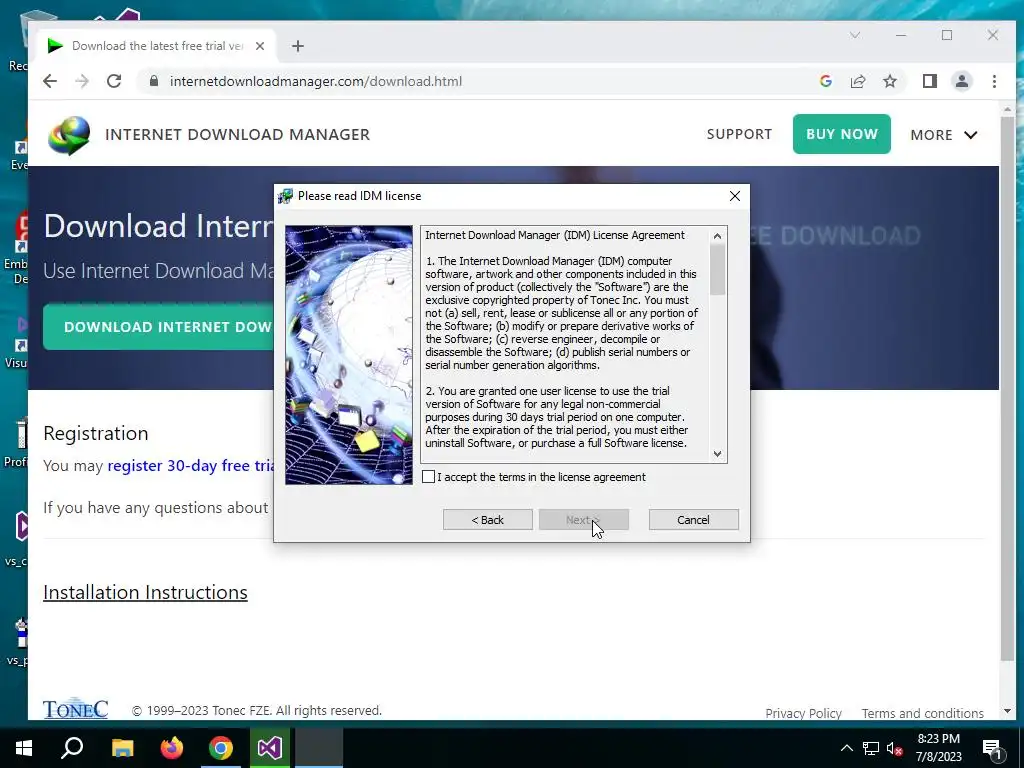
Task: Open Chrome side panel icon
Action: (x=930, y=81)
